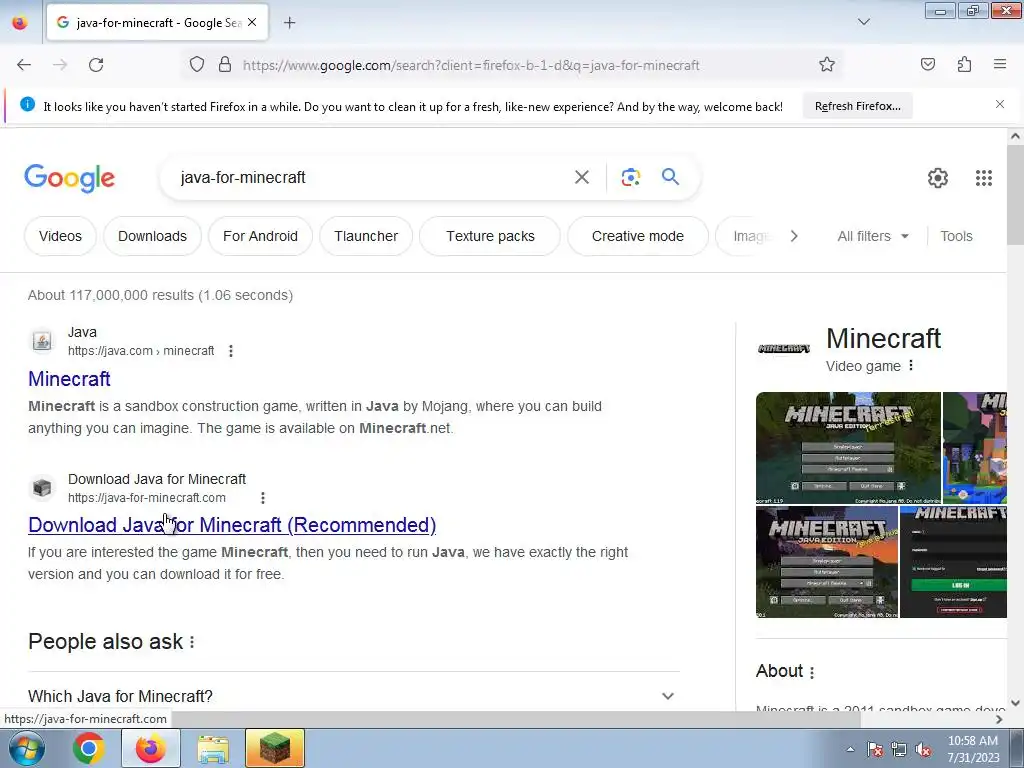Click the muted volume tray icon
The width and height of the screenshot is (1024, 768).
(x=923, y=750)
